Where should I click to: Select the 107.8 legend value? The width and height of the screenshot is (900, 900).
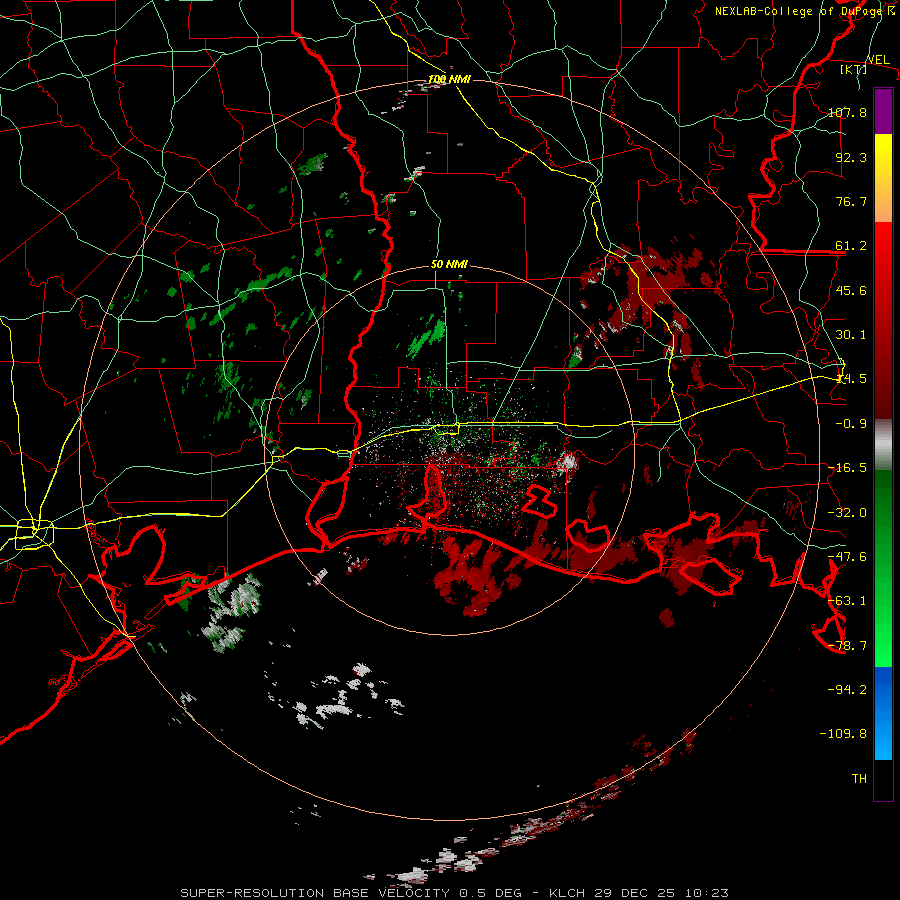pyautogui.click(x=848, y=112)
